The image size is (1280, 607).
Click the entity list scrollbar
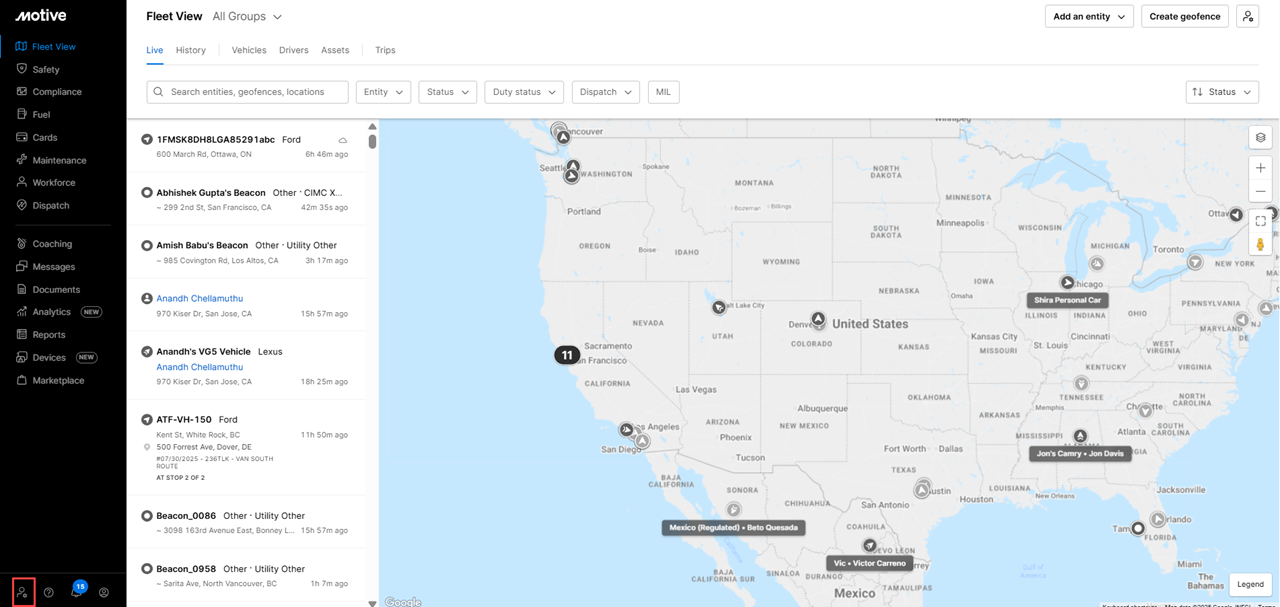pos(372,141)
